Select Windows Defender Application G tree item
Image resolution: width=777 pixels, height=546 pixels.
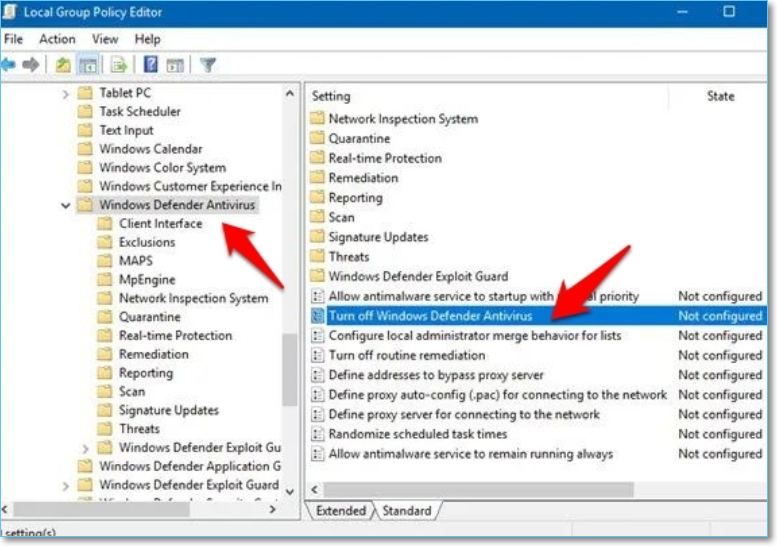pos(190,466)
